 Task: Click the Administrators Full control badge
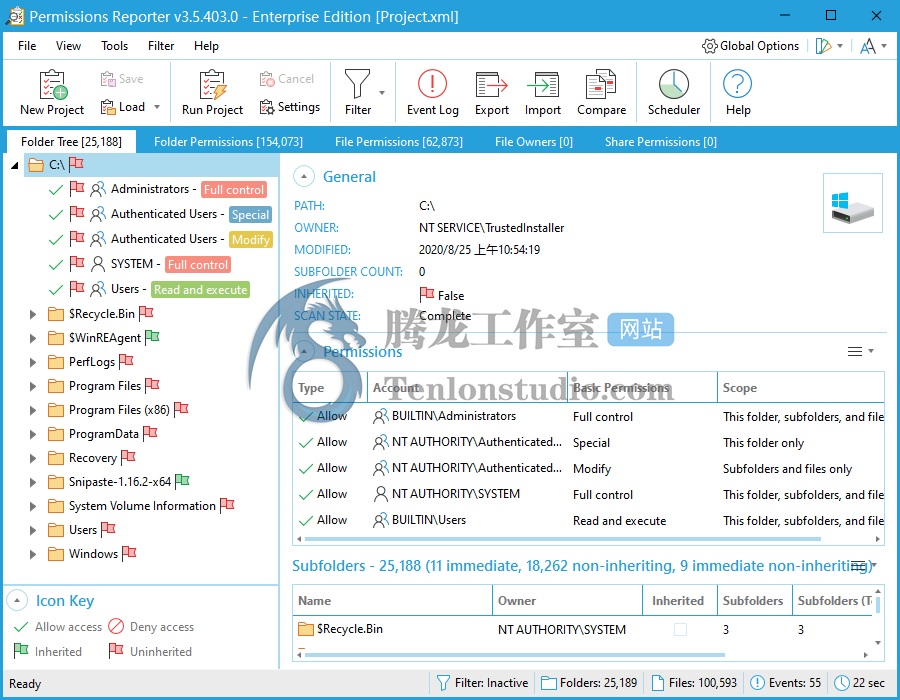pyautogui.click(x=234, y=189)
